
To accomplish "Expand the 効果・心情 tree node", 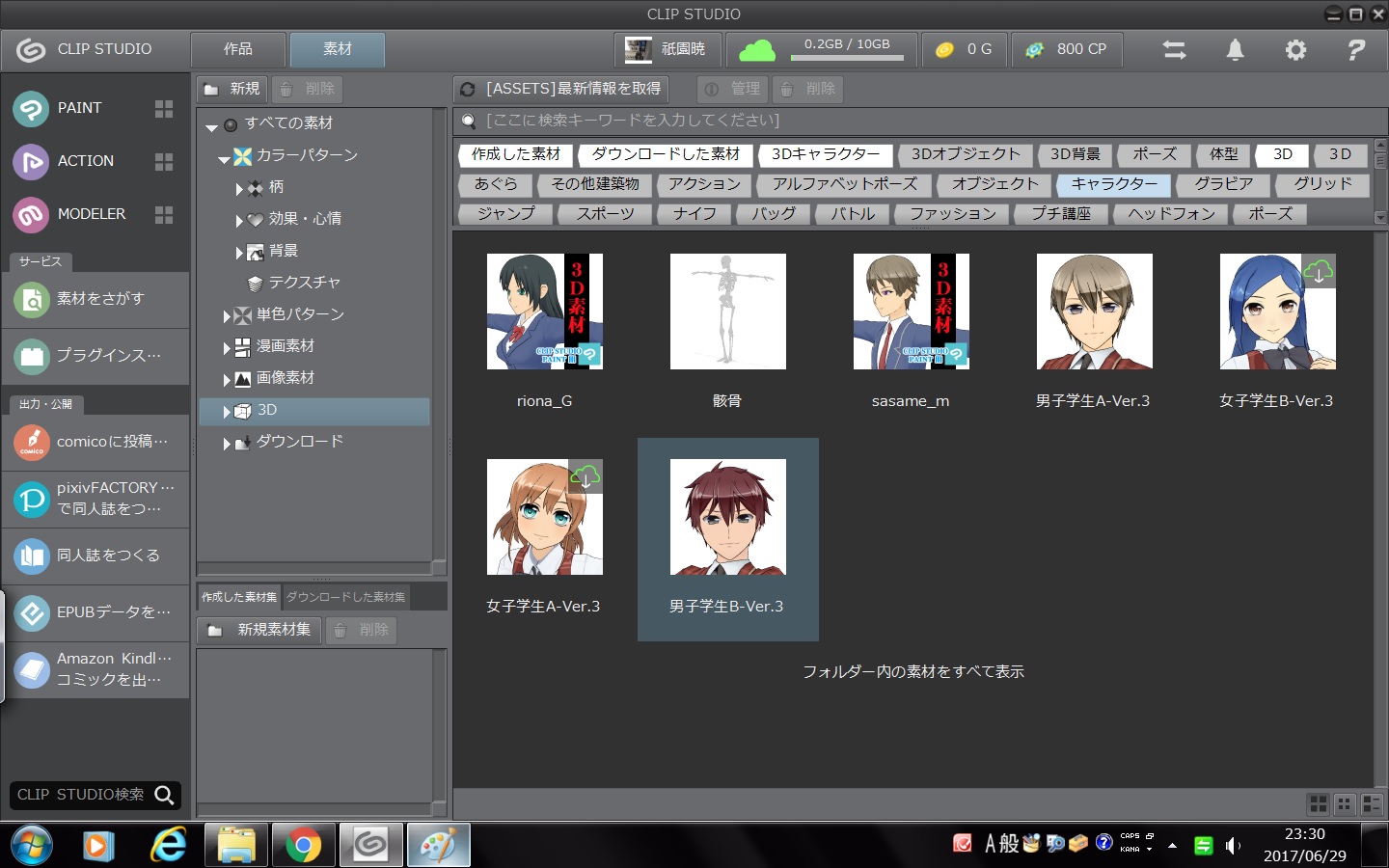I will tap(239, 221).
